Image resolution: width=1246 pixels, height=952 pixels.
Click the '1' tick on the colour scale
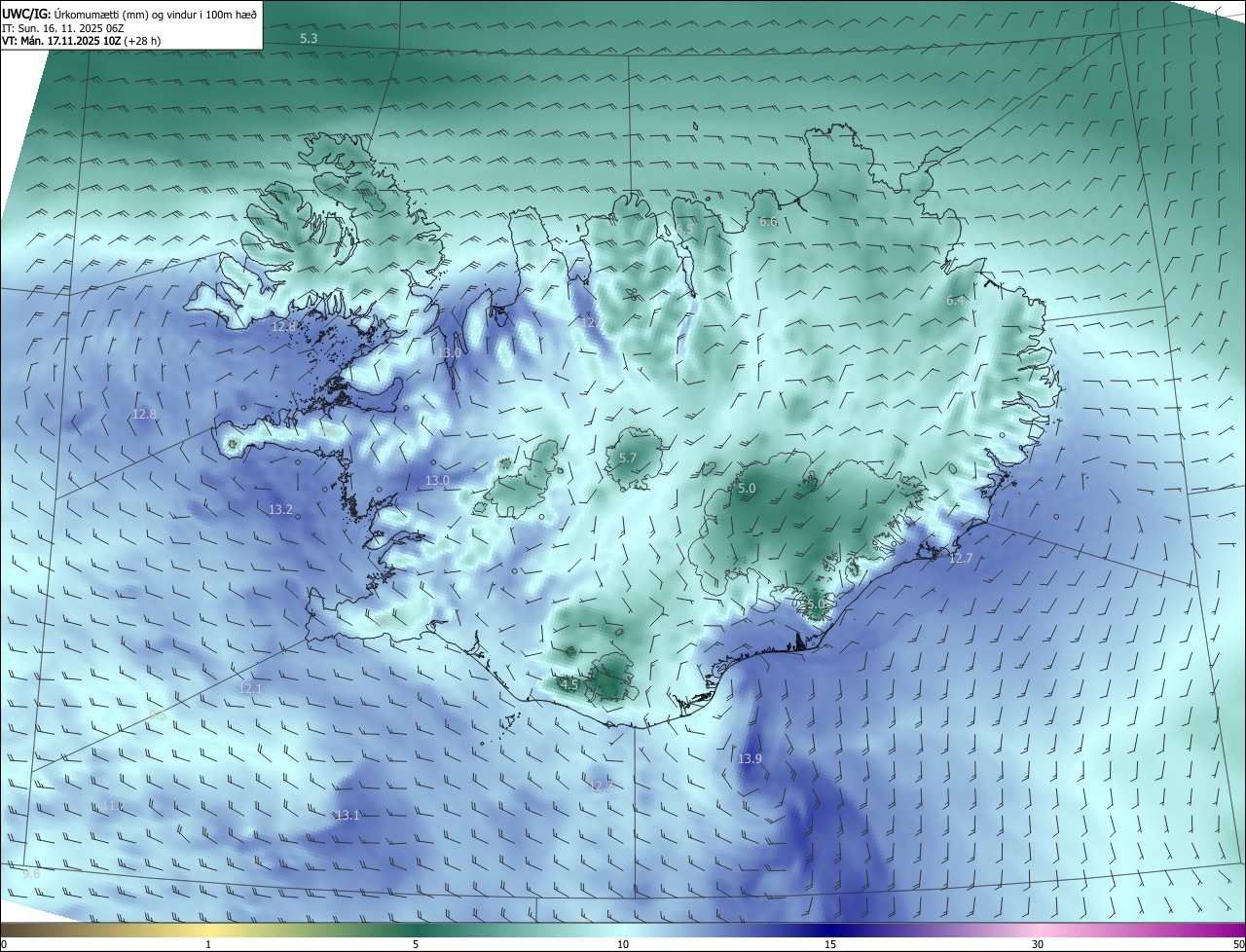[x=208, y=944]
